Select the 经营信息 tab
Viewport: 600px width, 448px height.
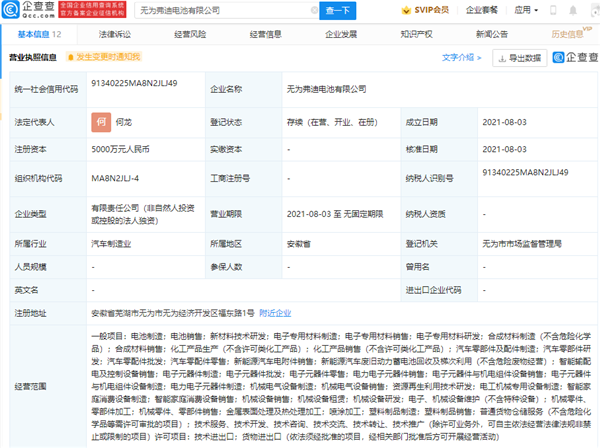pos(265,34)
